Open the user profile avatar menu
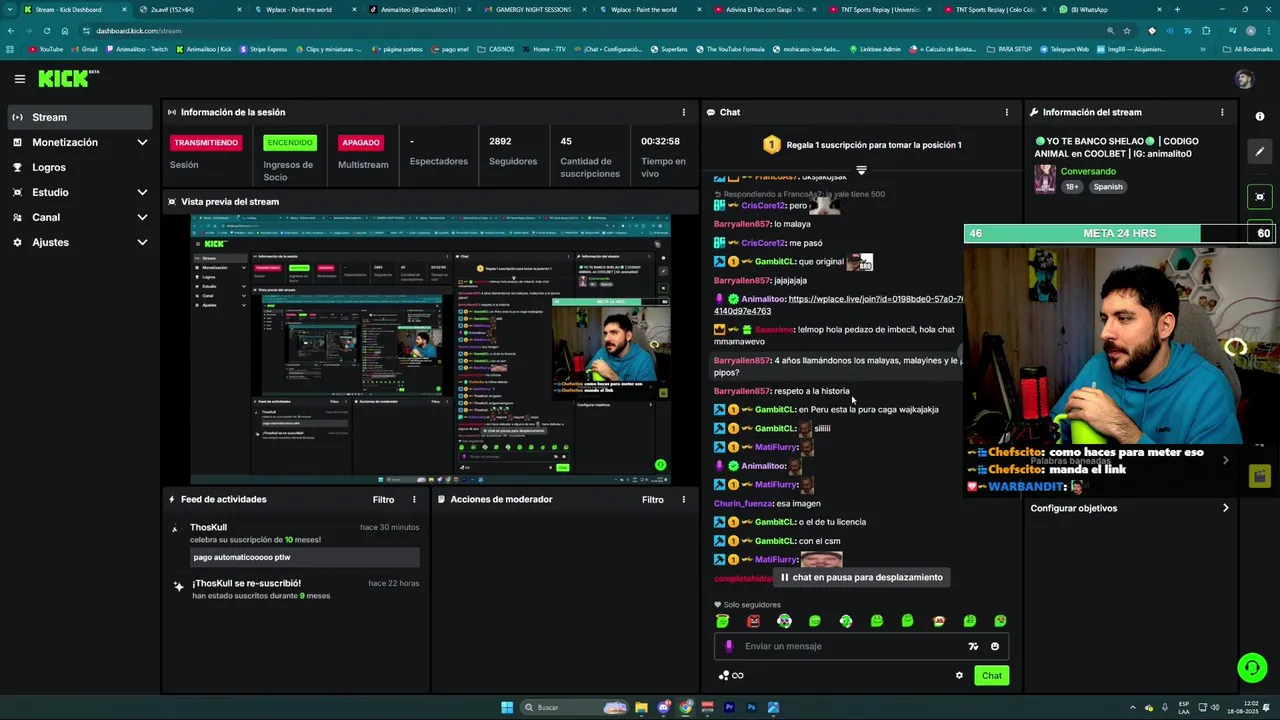The image size is (1280, 720). point(1244,79)
